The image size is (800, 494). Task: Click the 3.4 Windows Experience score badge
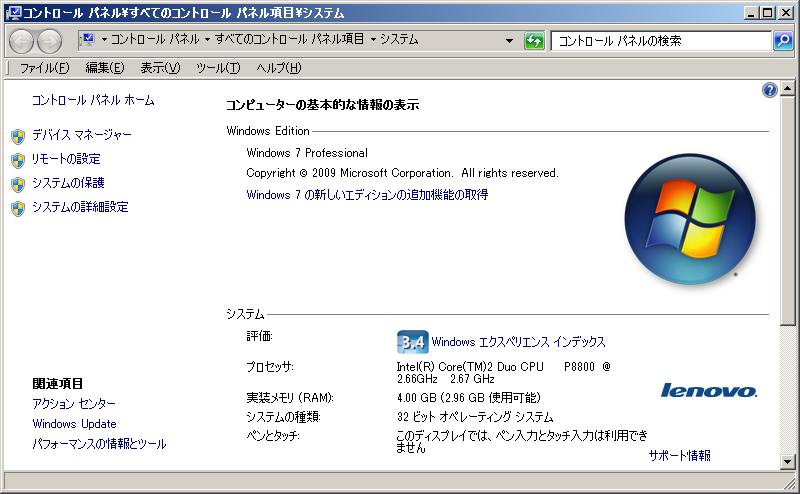point(412,341)
